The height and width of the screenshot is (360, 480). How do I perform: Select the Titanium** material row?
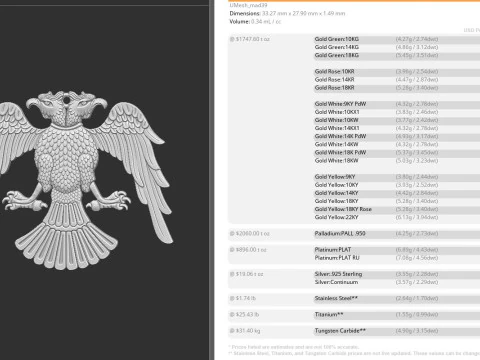click(397, 314)
